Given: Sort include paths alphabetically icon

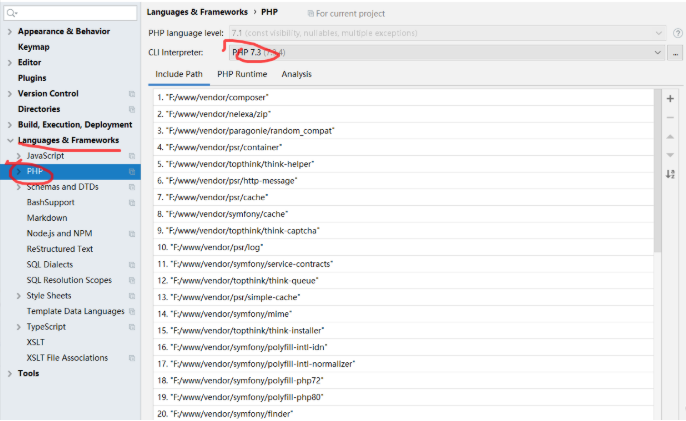Looking at the screenshot, I should click(x=670, y=174).
